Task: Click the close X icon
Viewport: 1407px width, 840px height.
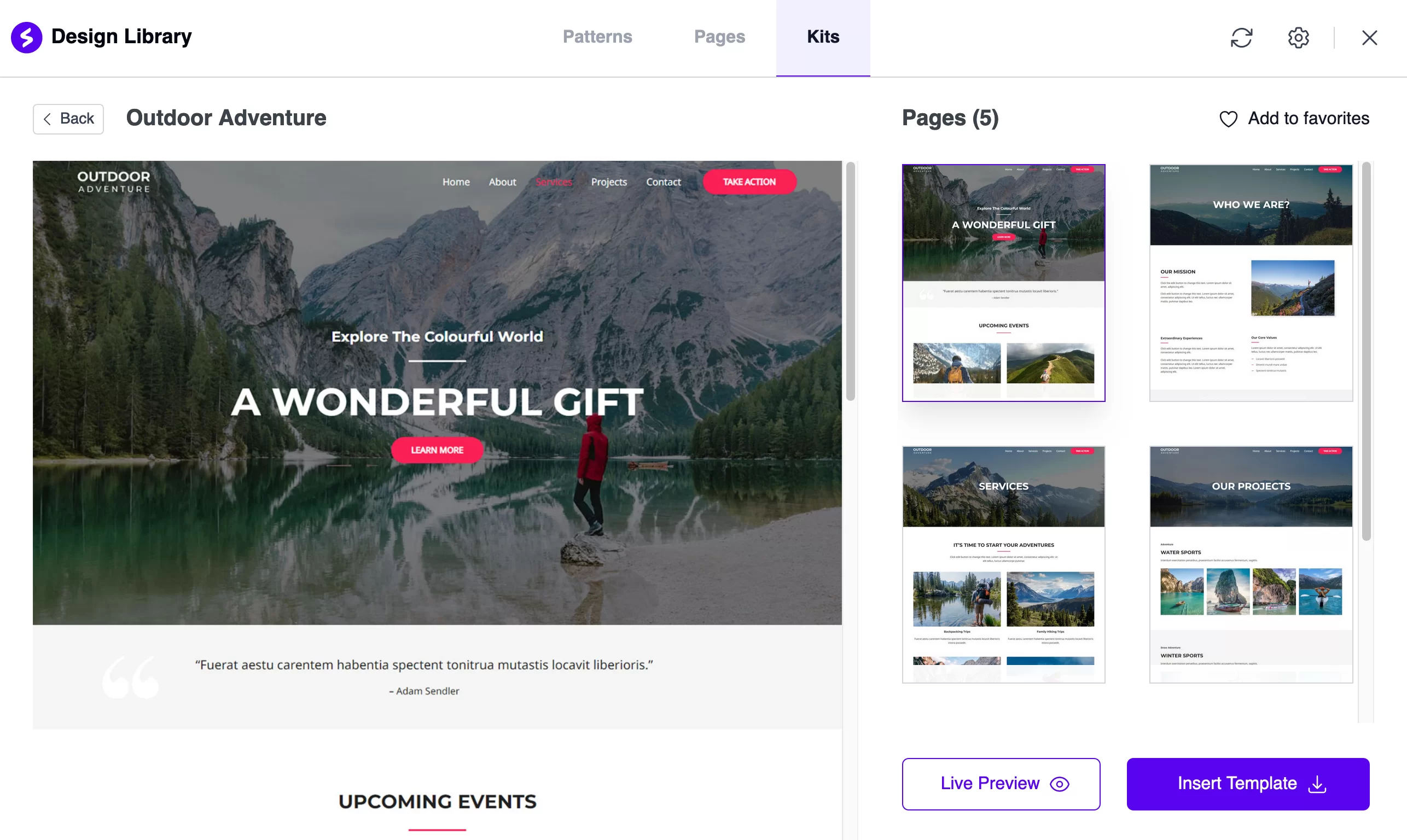Action: click(x=1370, y=37)
